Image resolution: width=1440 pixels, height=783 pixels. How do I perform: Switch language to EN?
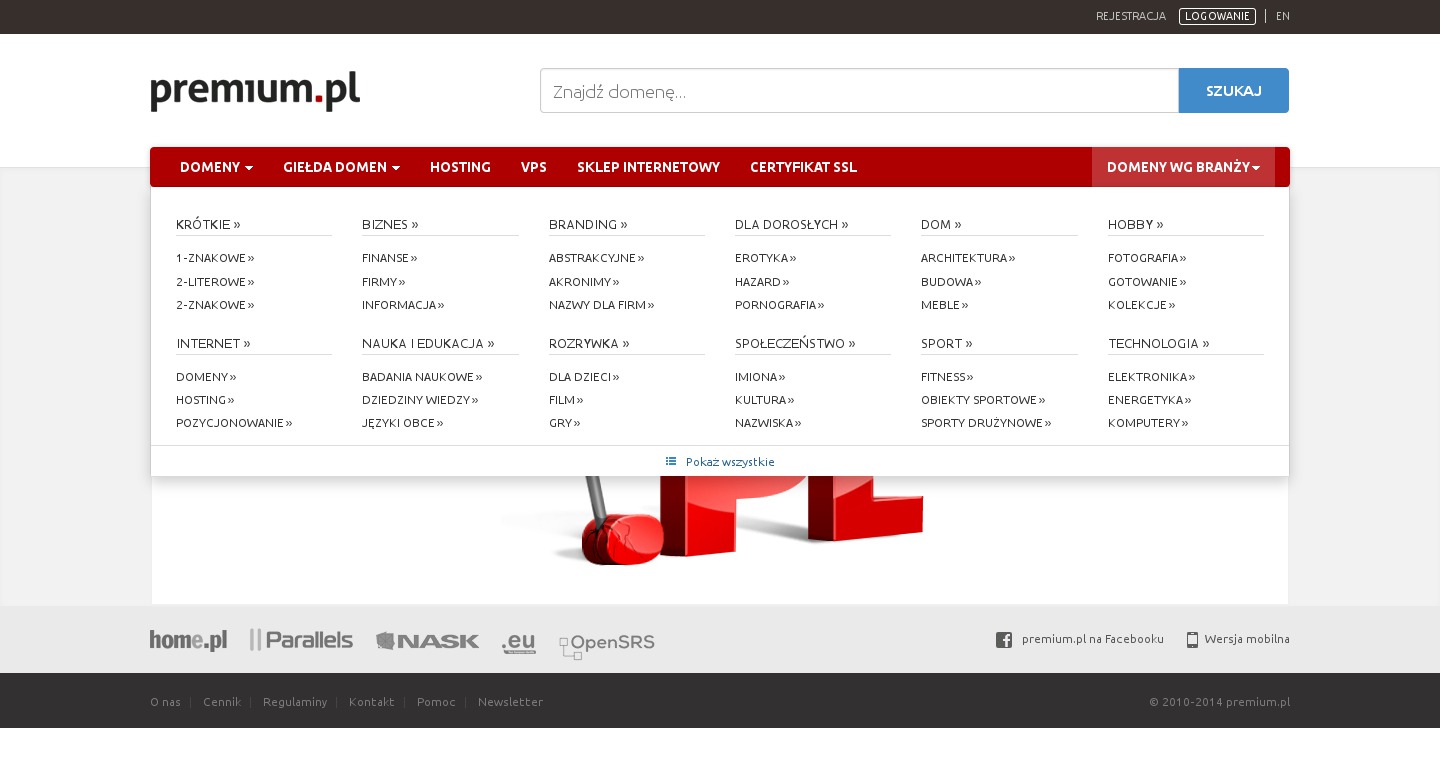(x=1283, y=16)
